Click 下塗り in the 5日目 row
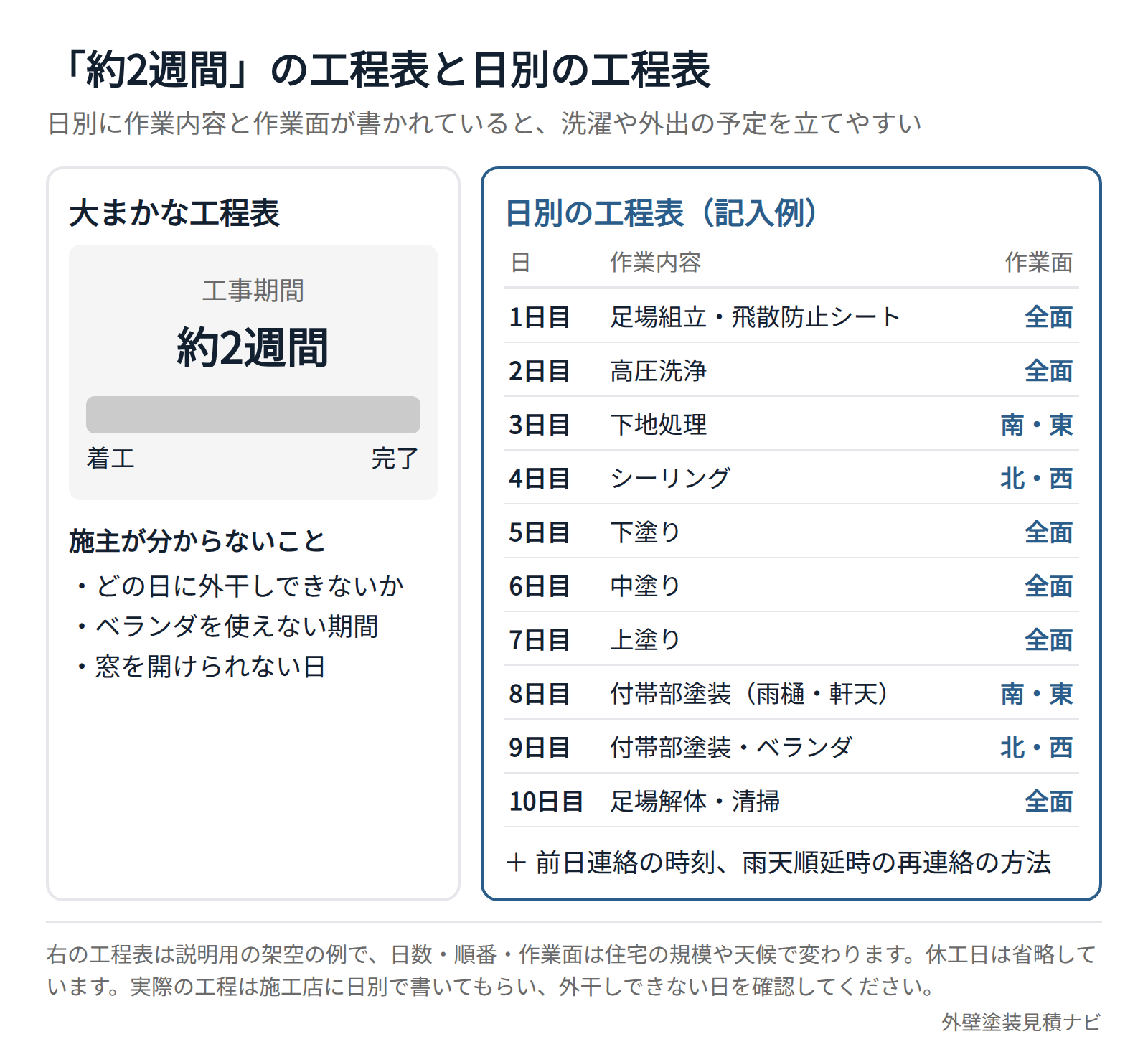Image resolution: width=1148 pixels, height=1062 pixels. pyautogui.click(x=646, y=532)
